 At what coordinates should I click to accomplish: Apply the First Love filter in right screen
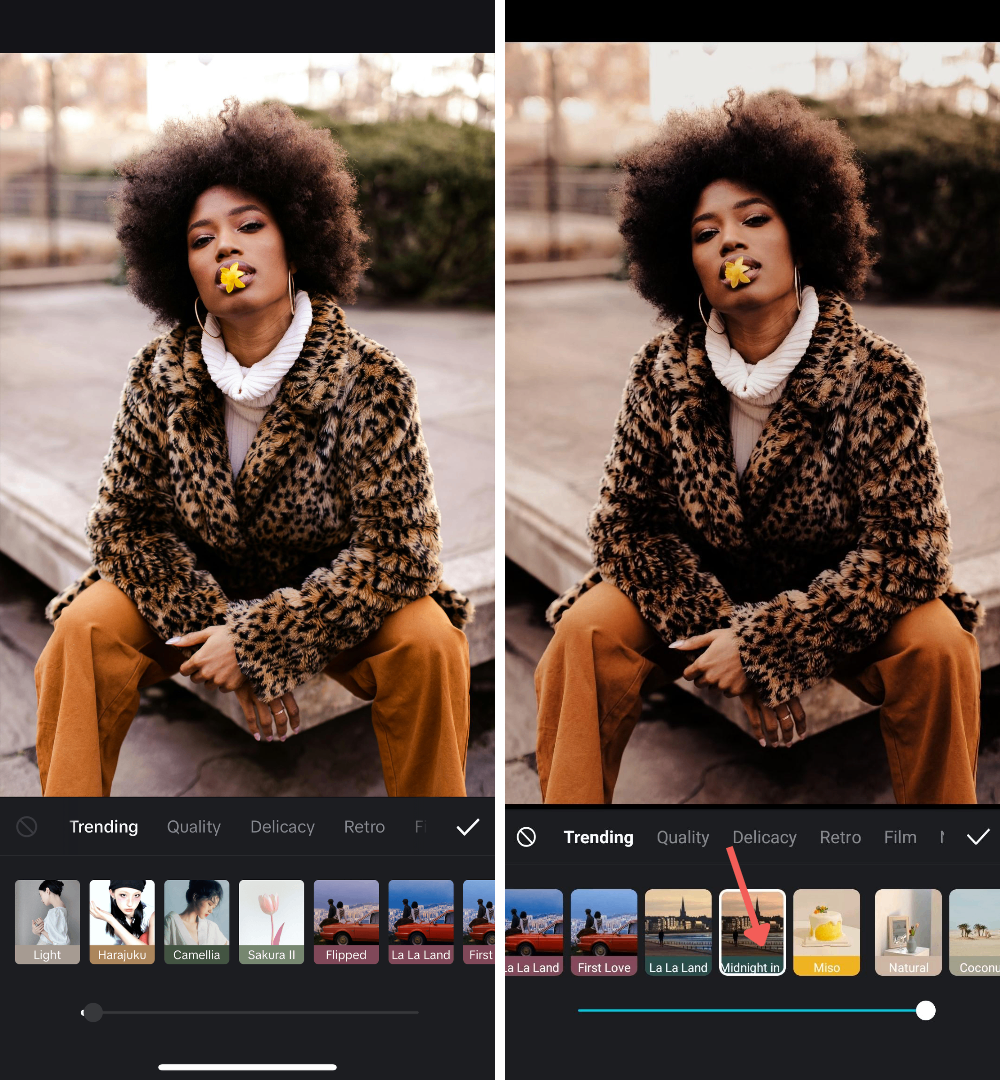604,932
